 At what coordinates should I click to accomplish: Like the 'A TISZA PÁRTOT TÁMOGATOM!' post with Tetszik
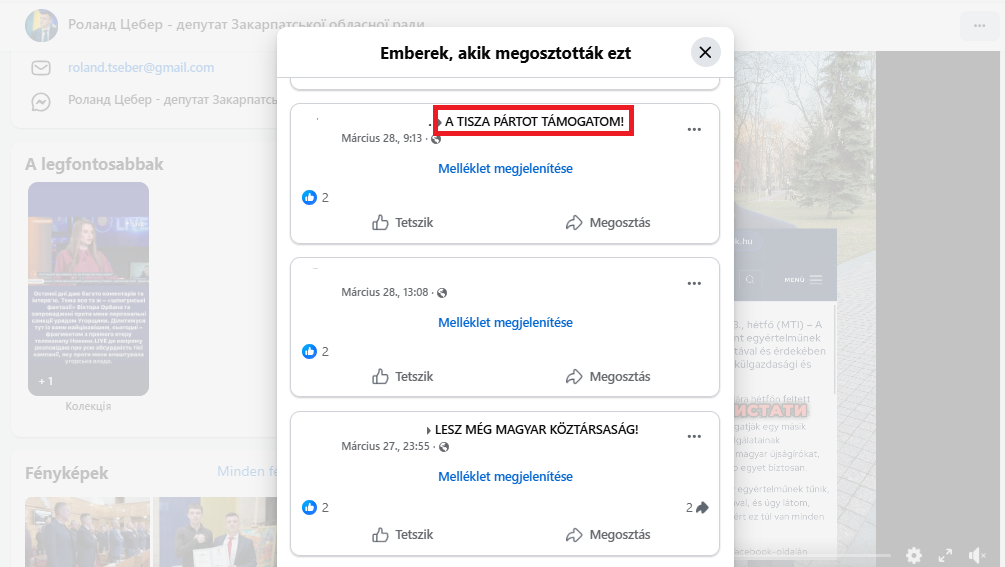(402, 223)
